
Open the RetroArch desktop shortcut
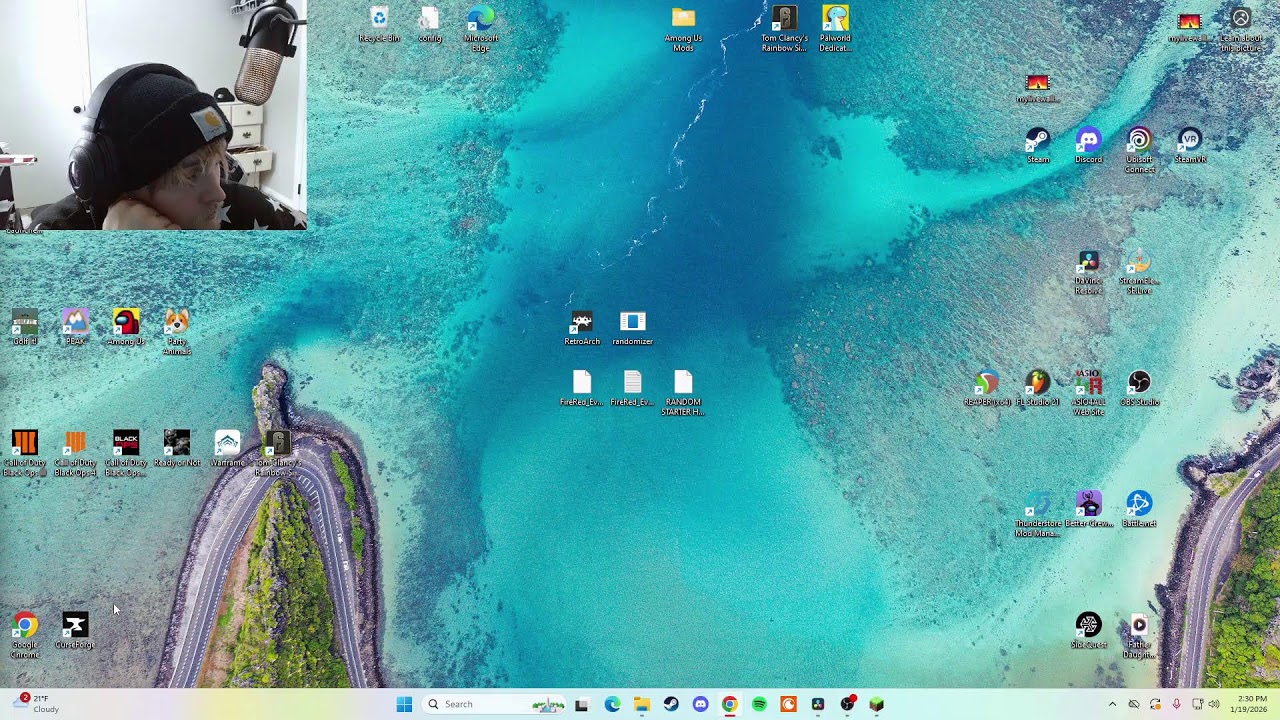click(582, 328)
